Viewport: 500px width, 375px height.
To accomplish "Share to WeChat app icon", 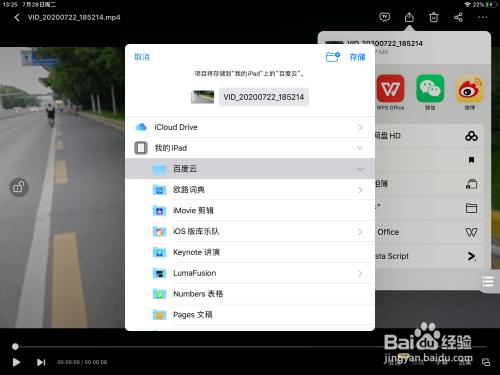I will (x=430, y=89).
